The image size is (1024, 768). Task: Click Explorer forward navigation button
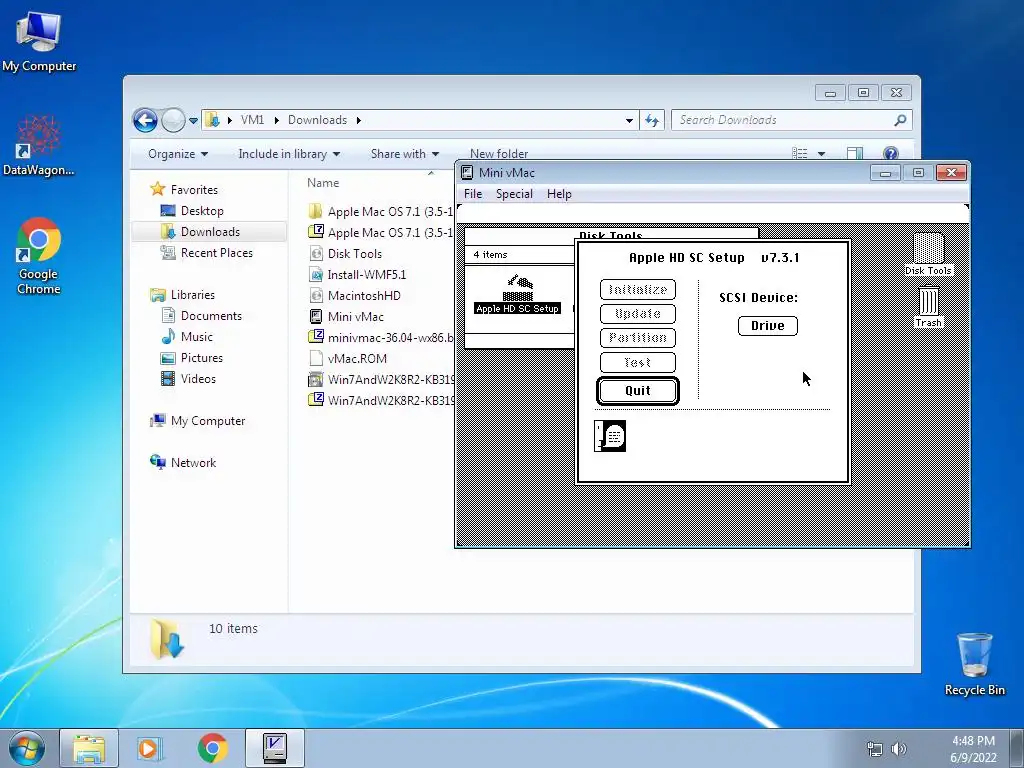173,120
